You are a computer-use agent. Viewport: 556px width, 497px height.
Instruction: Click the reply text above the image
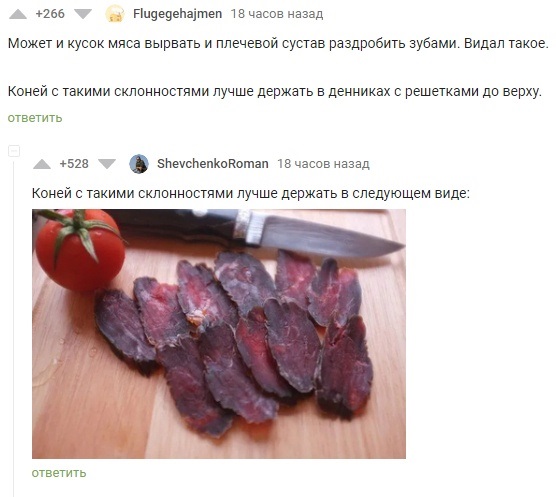pyautogui.click(x=251, y=194)
